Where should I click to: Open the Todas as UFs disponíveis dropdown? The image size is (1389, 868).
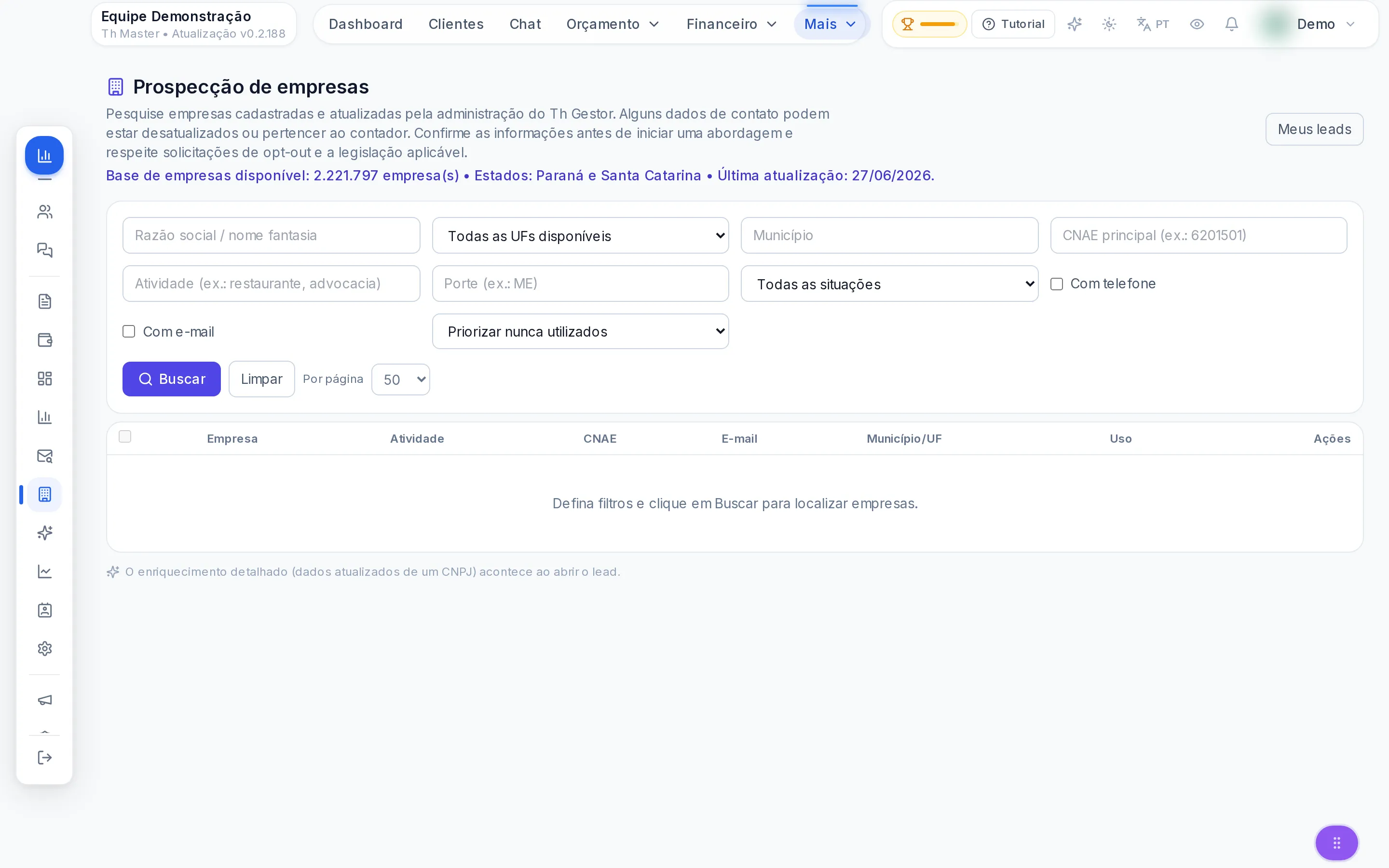point(580,235)
